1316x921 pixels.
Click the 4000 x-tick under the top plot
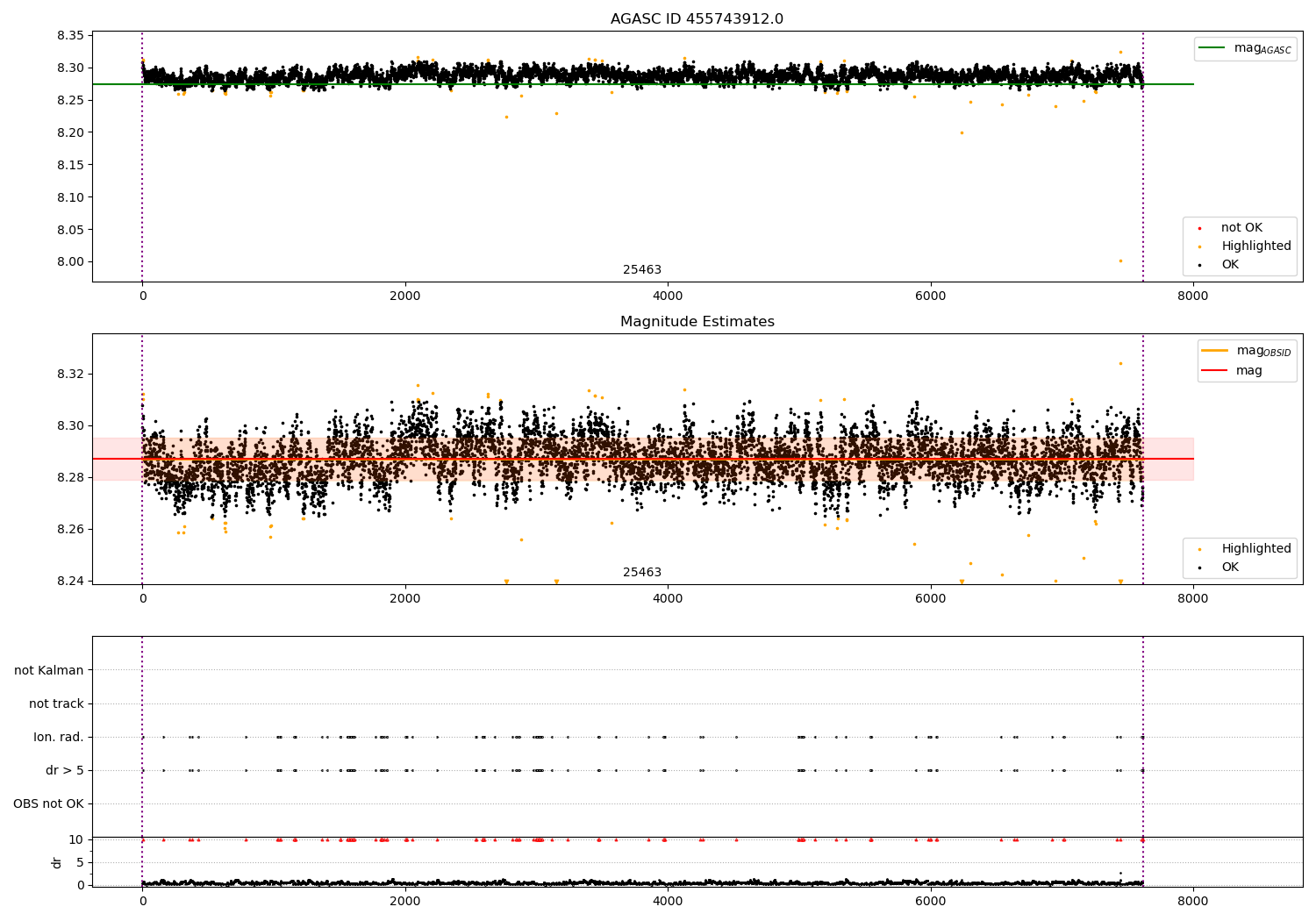point(668,296)
